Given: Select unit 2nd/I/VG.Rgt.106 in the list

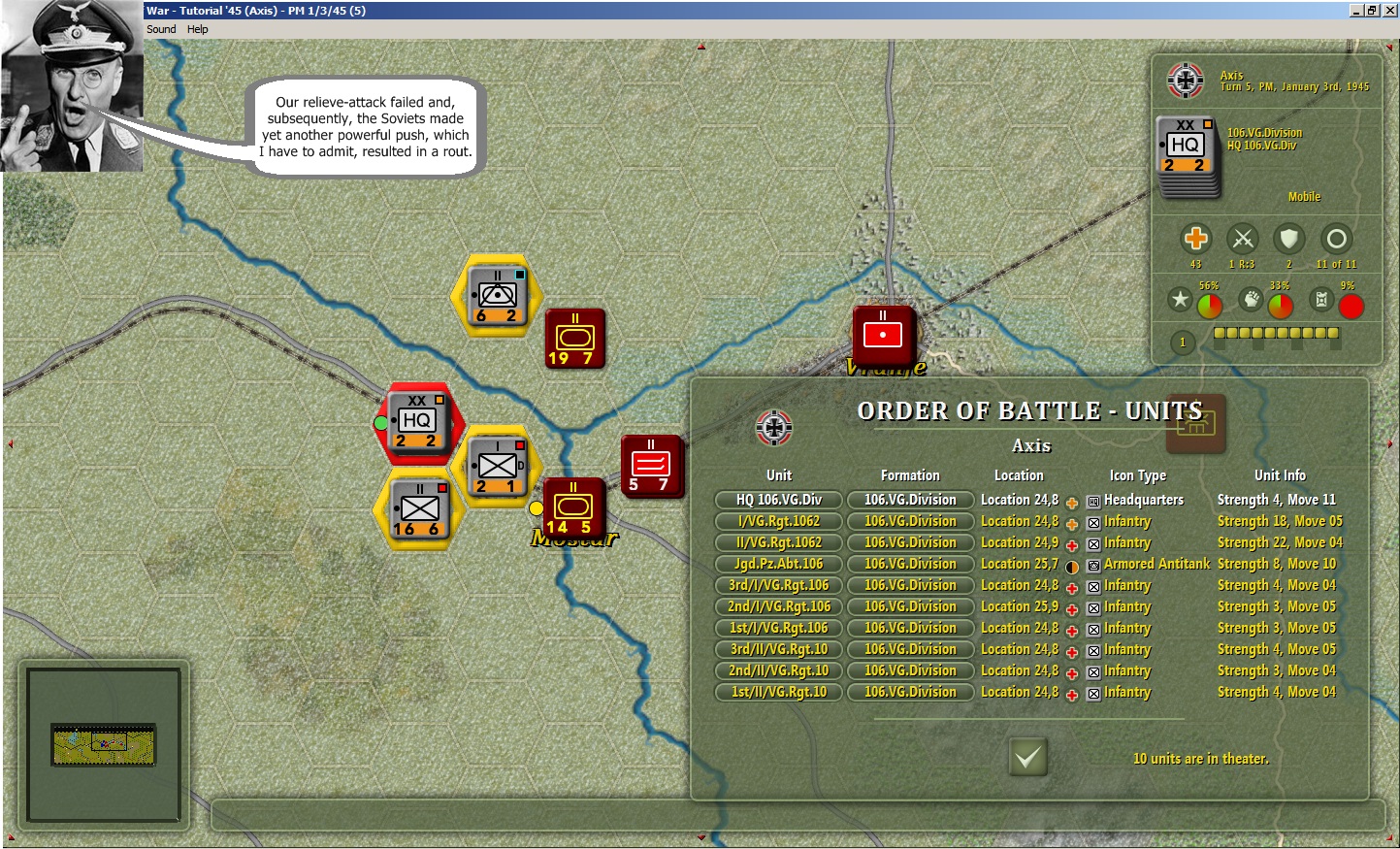Looking at the screenshot, I should click(779, 606).
